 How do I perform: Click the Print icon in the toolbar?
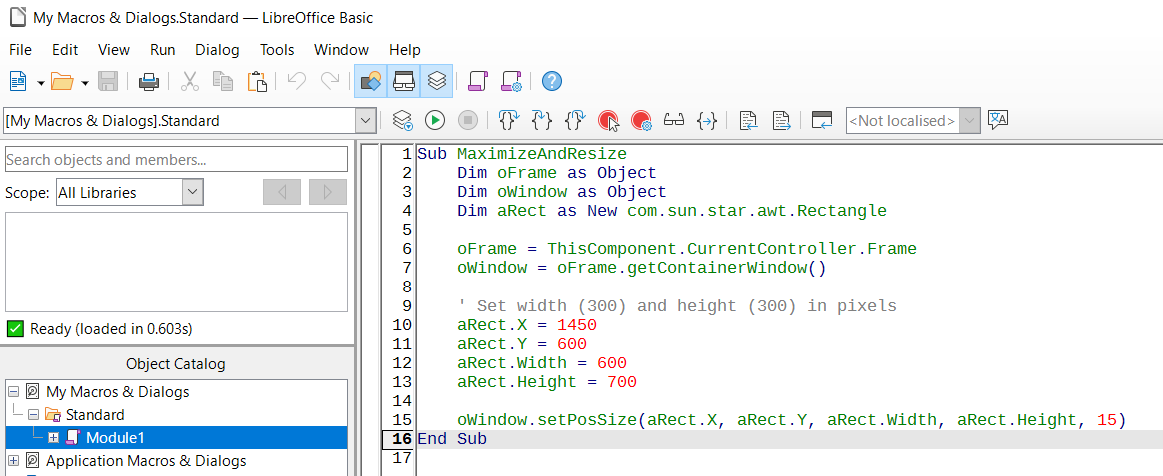(x=149, y=81)
